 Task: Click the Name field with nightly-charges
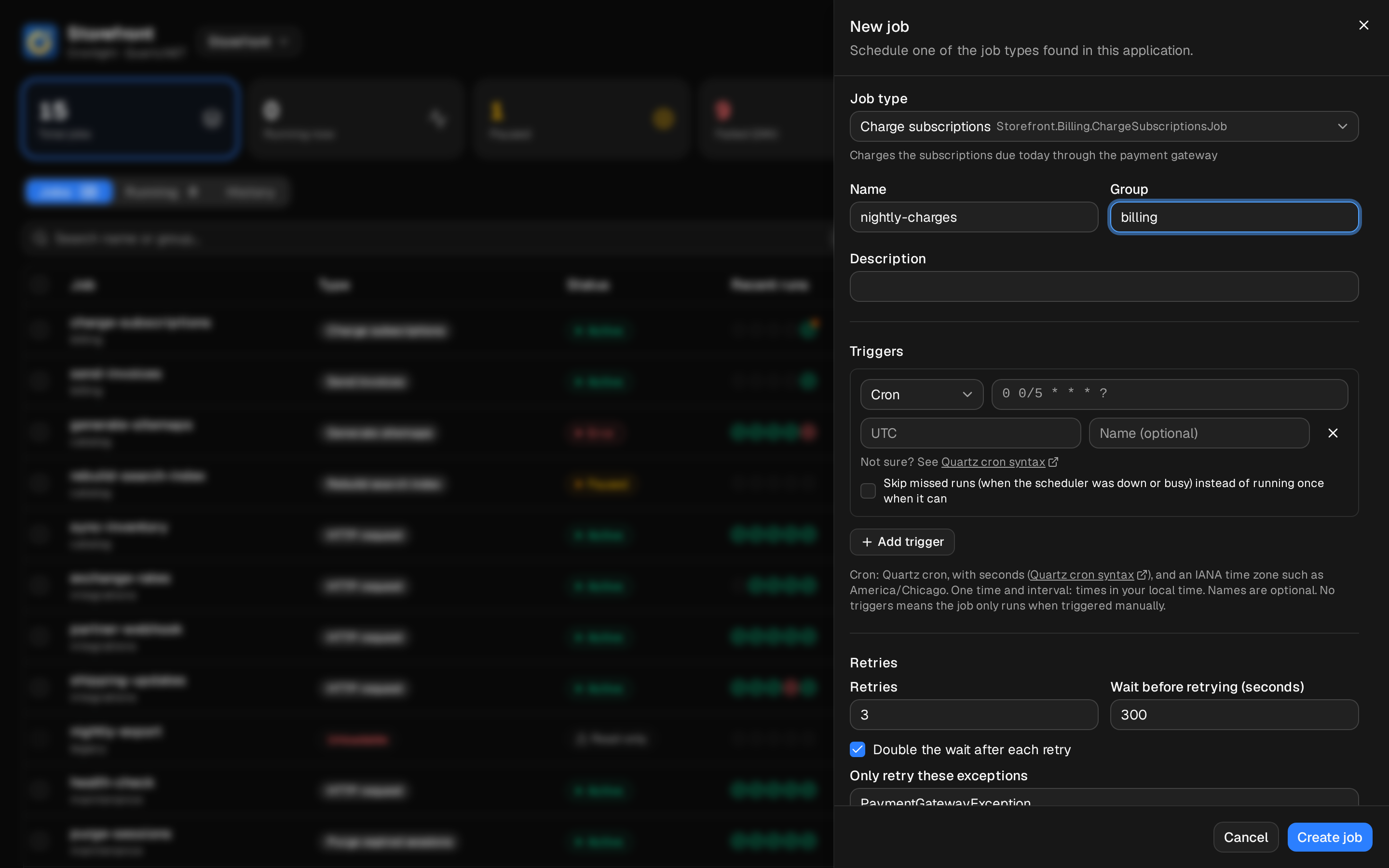click(973, 217)
